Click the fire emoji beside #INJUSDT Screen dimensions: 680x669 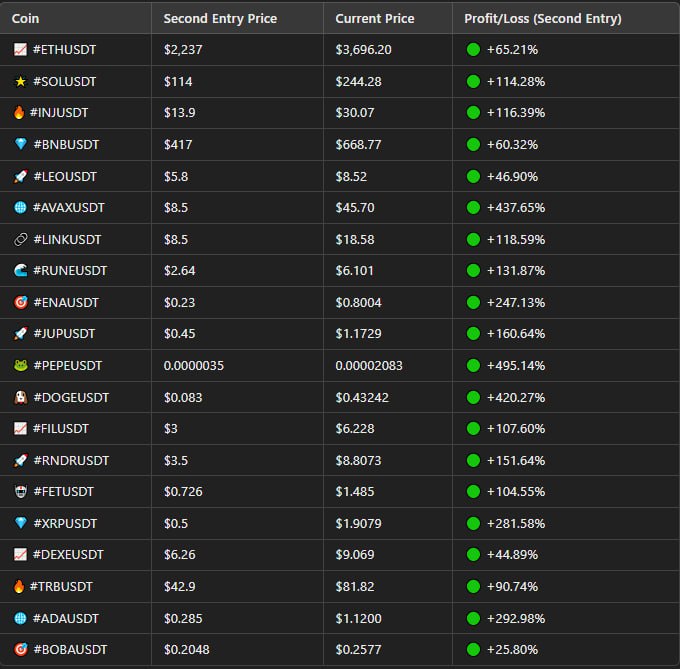(19, 113)
